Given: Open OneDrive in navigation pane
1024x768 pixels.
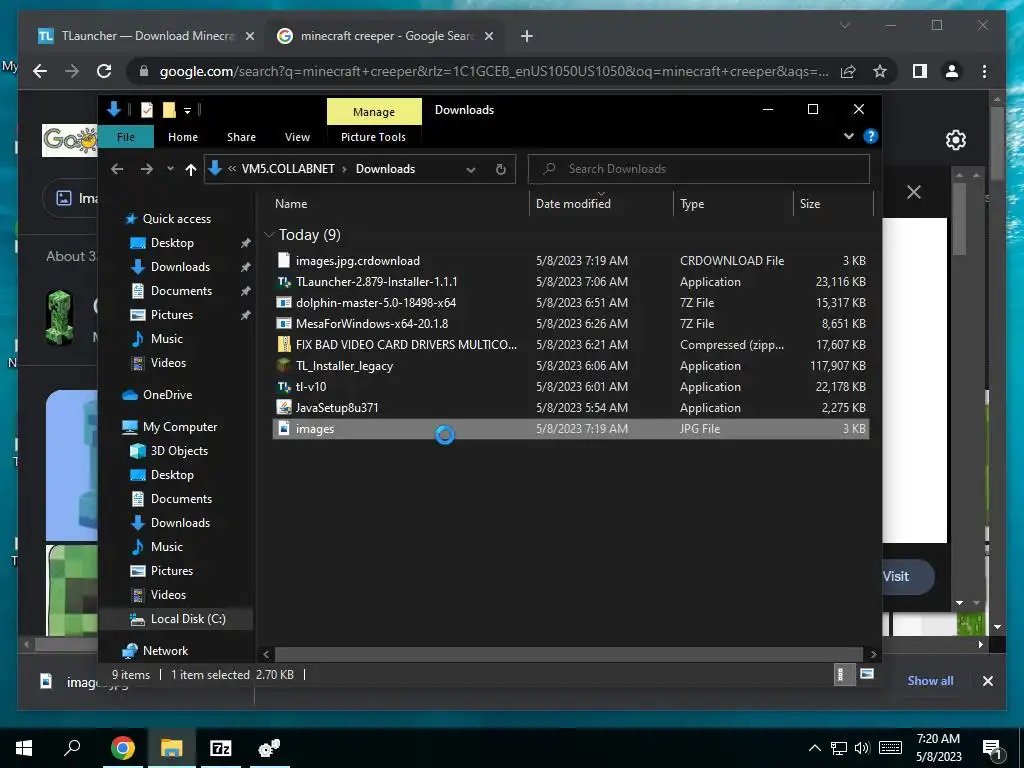Looking at the screenshot, I should [x=167, y=394].
